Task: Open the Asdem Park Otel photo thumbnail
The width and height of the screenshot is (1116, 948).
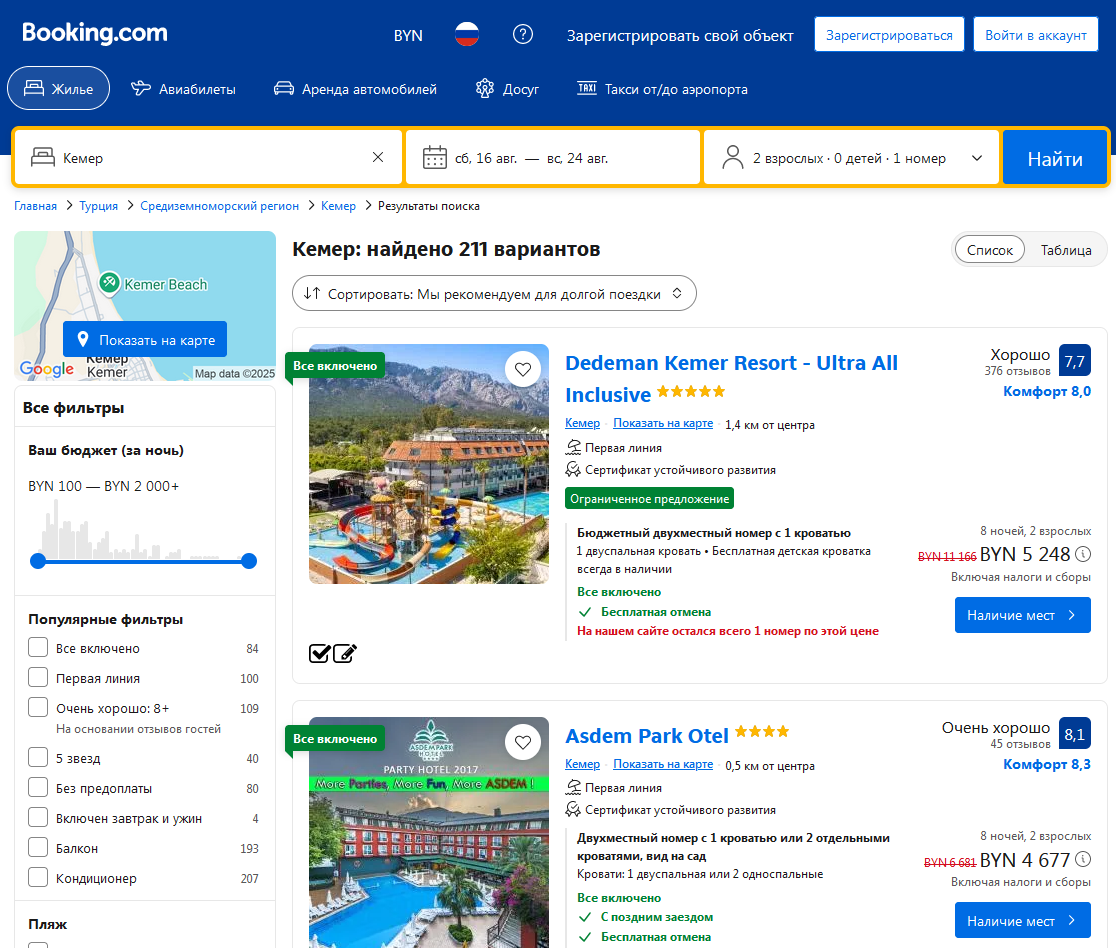Action: pos(428,833)
